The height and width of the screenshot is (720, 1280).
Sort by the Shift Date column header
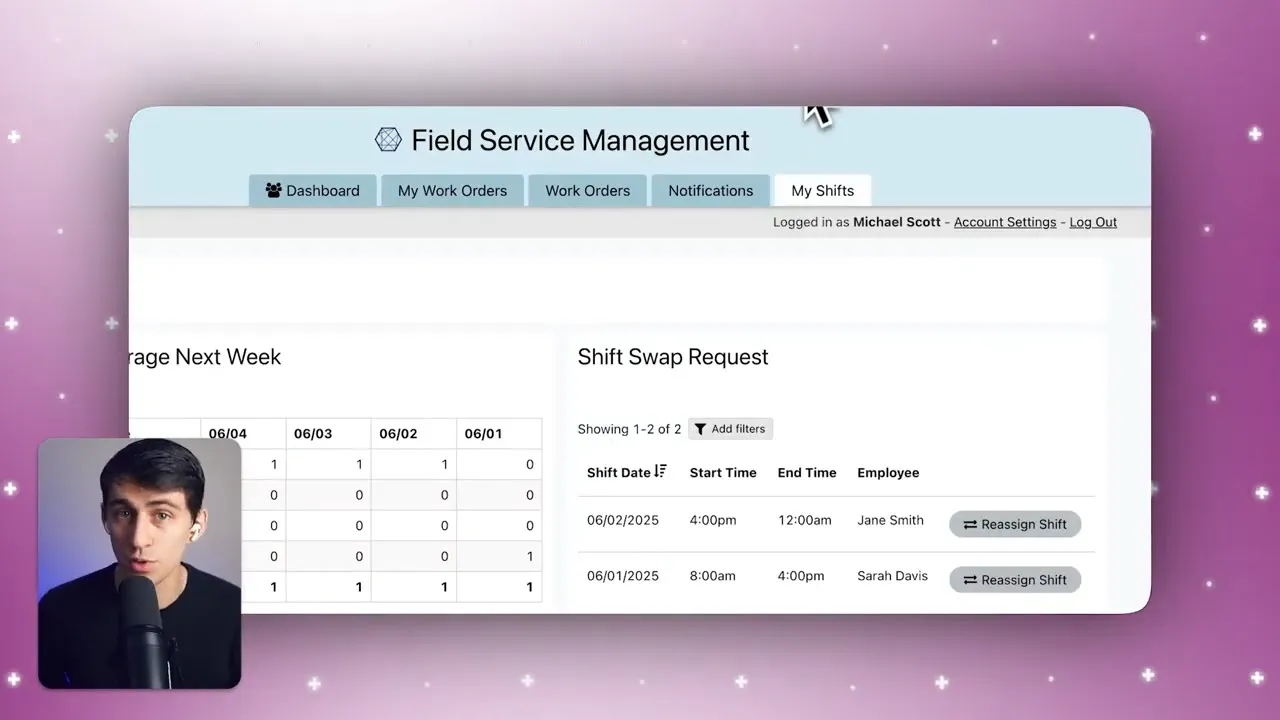click(x=619, y=472)
